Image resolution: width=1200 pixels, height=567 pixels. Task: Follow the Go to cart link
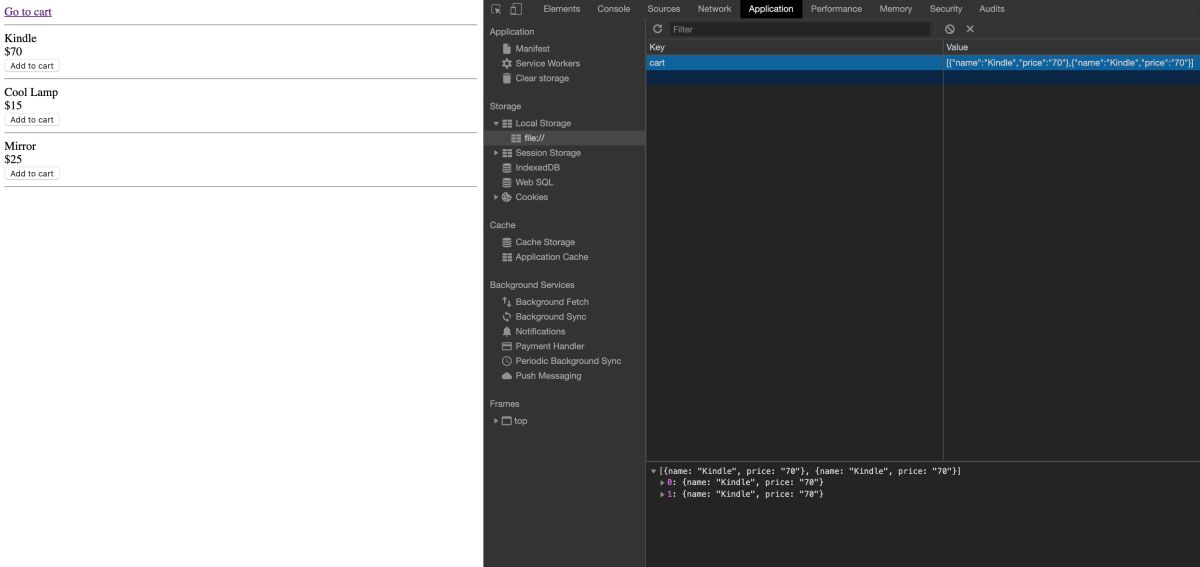click(28, 12)
